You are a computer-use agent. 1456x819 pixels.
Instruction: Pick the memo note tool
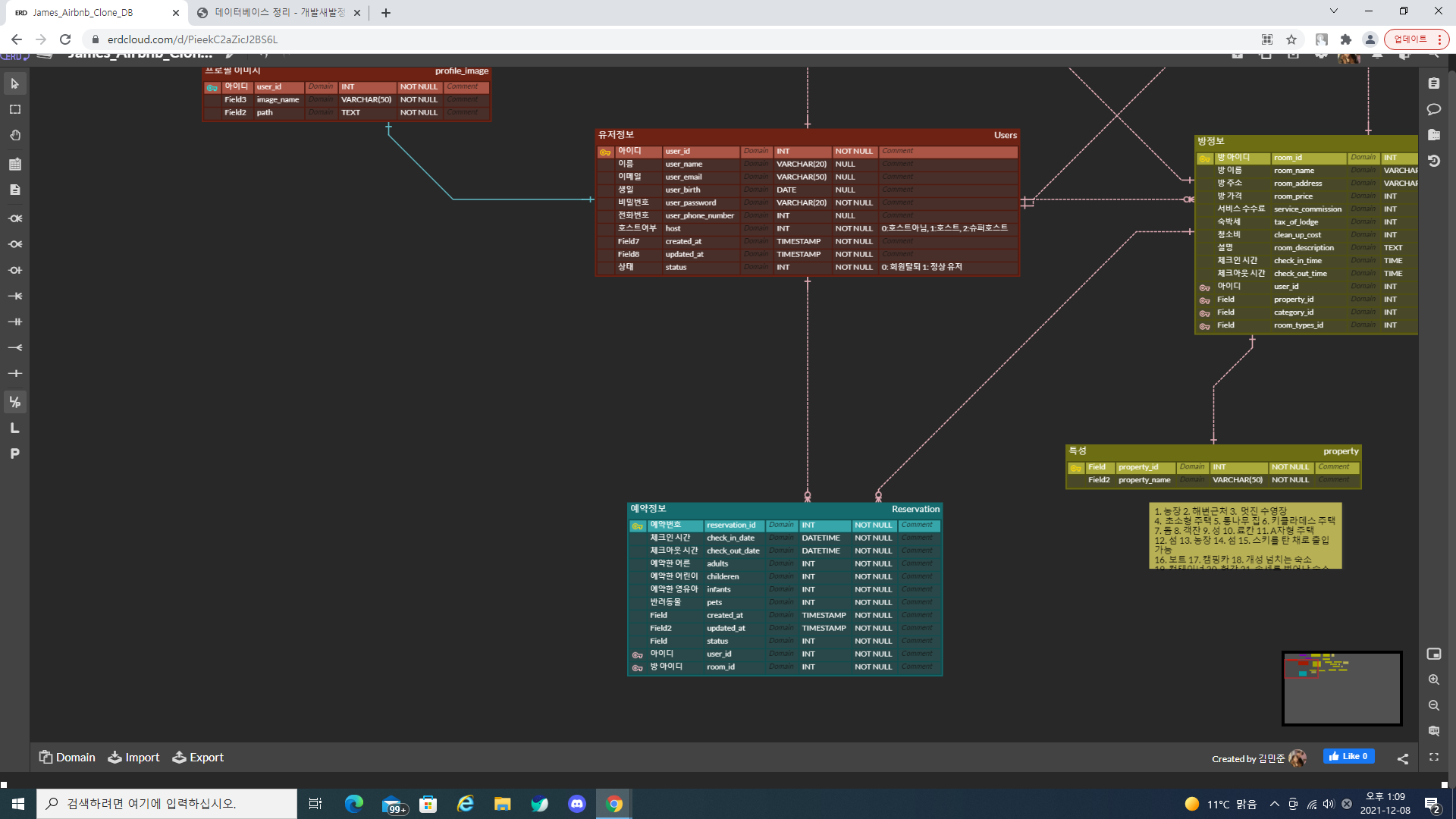tap(14, 190)
